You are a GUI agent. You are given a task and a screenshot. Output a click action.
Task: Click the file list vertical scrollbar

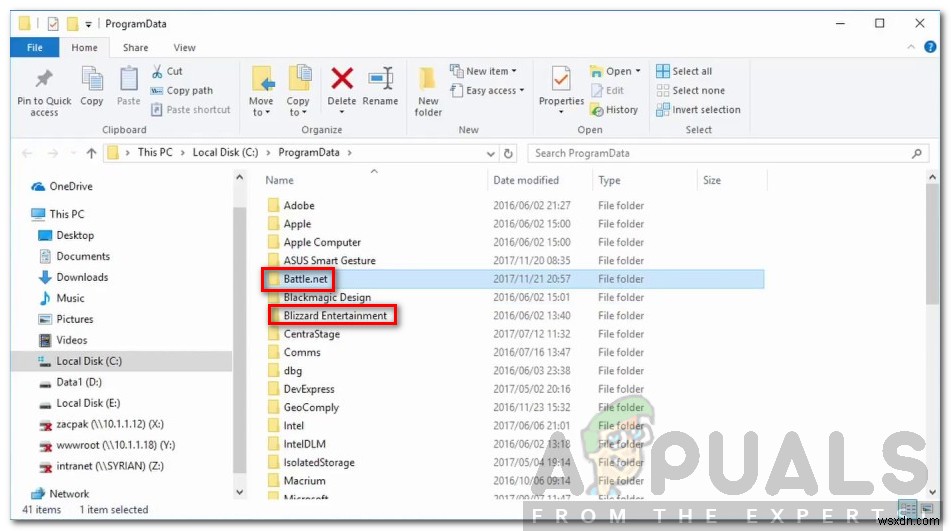coord(932,244)
